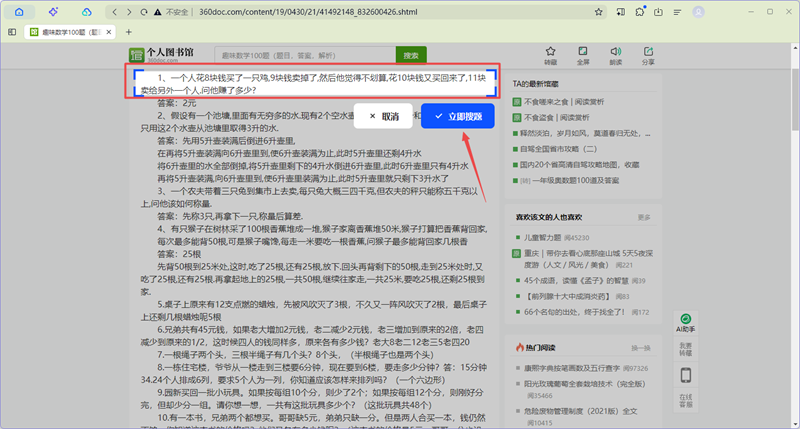Viewport: 800px width, 429px height.
Task: Open the user profile avatar
Action: pos(698,12)
